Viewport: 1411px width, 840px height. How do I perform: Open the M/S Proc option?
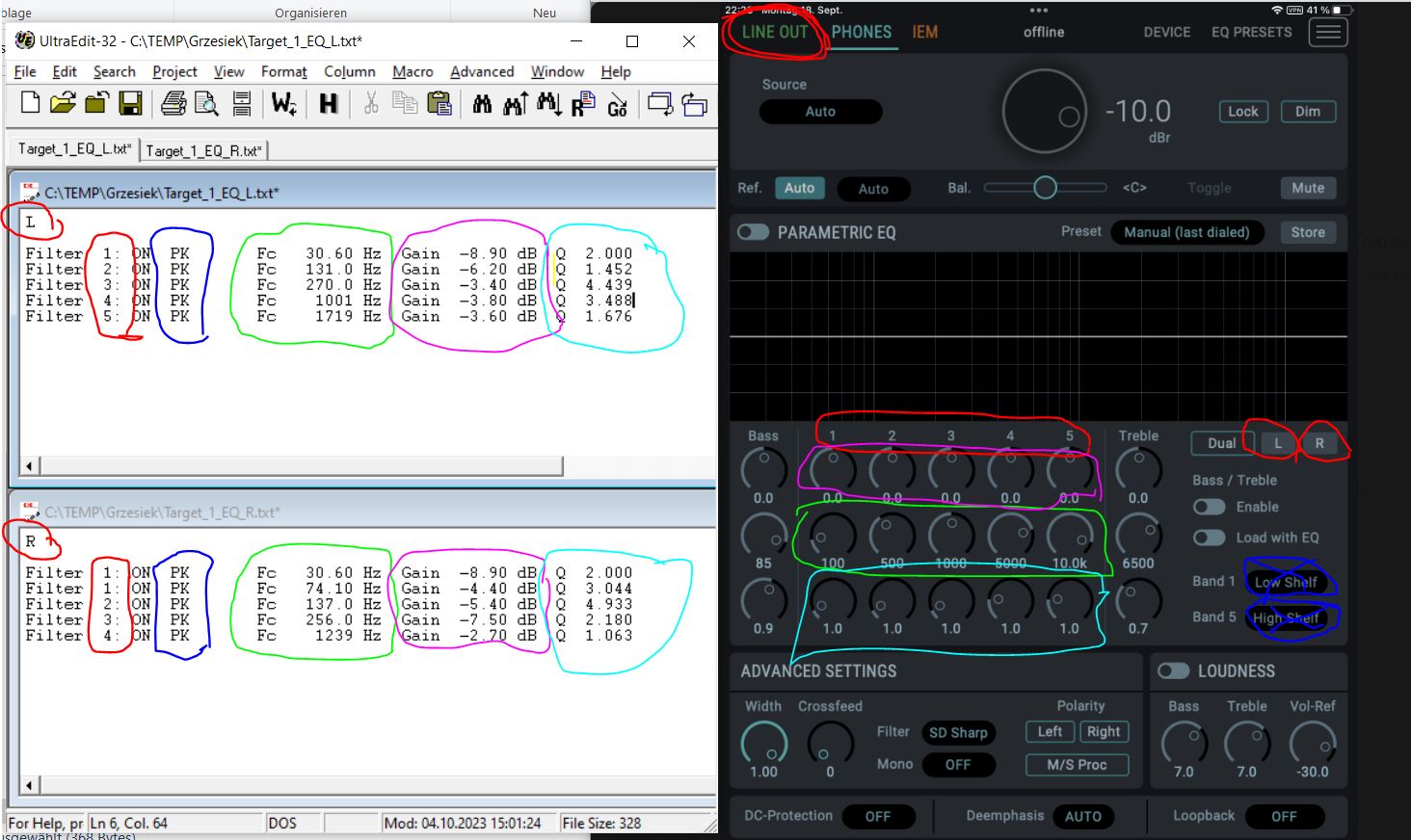coord(1077,764)
